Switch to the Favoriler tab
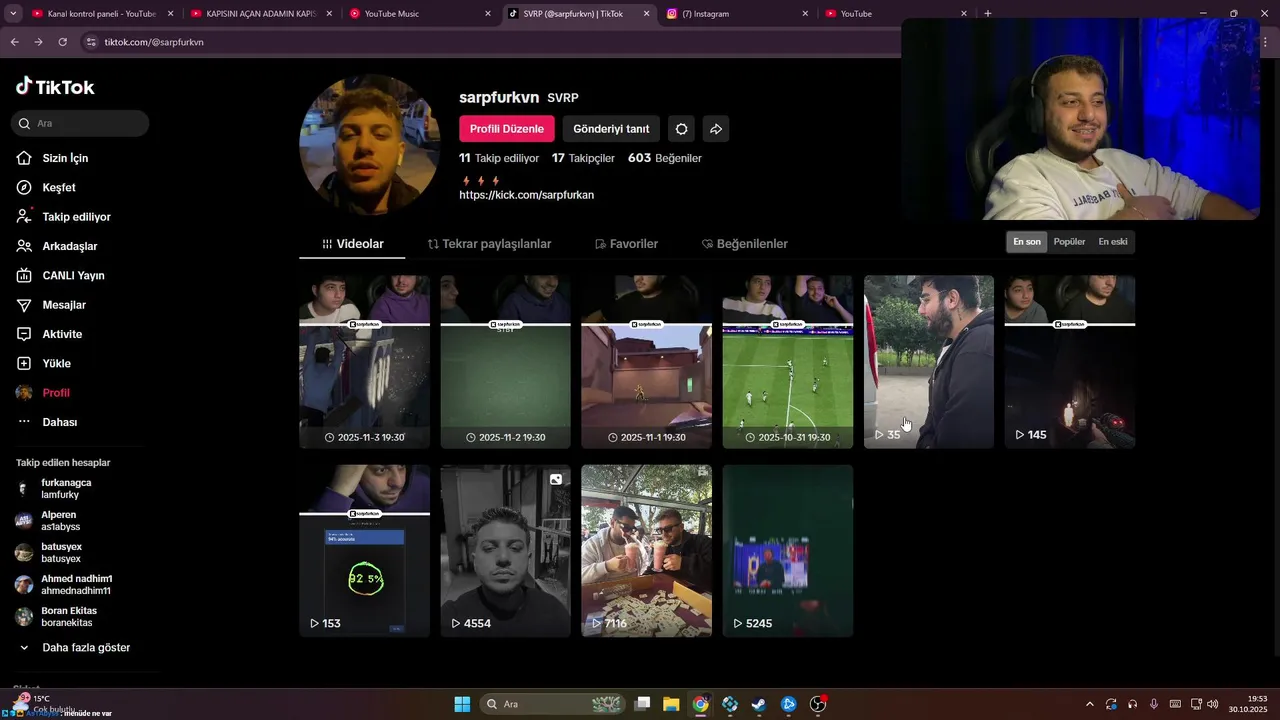Screen dimensions: 1280x720 pos(626,244)
